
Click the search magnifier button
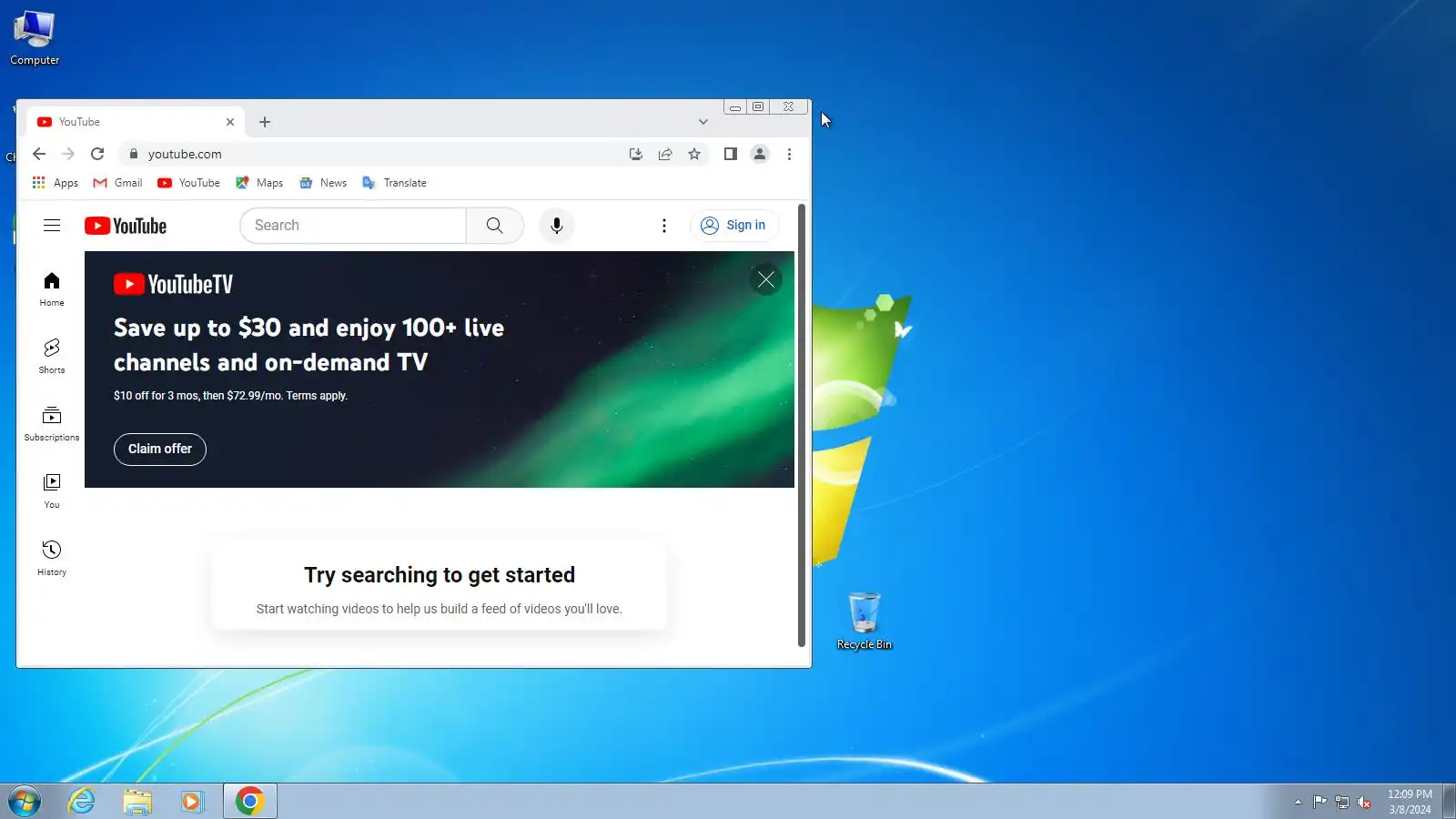click(494, 226)
